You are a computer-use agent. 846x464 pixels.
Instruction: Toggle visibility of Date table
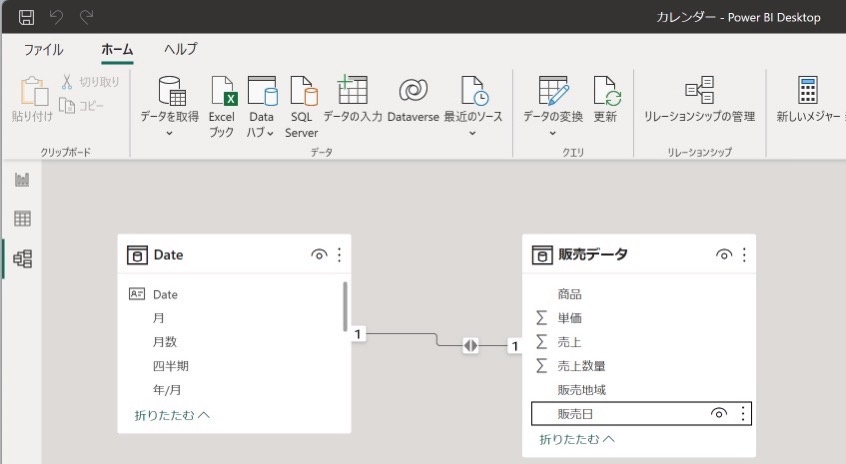coord(319,255)
